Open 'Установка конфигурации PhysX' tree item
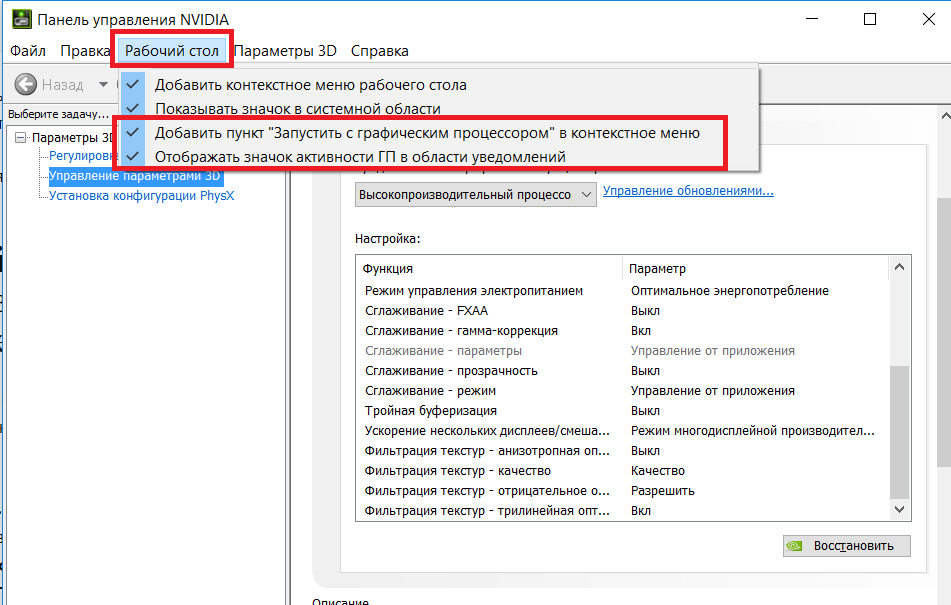Screen dimensions: 951x605 tap(141, 196)
